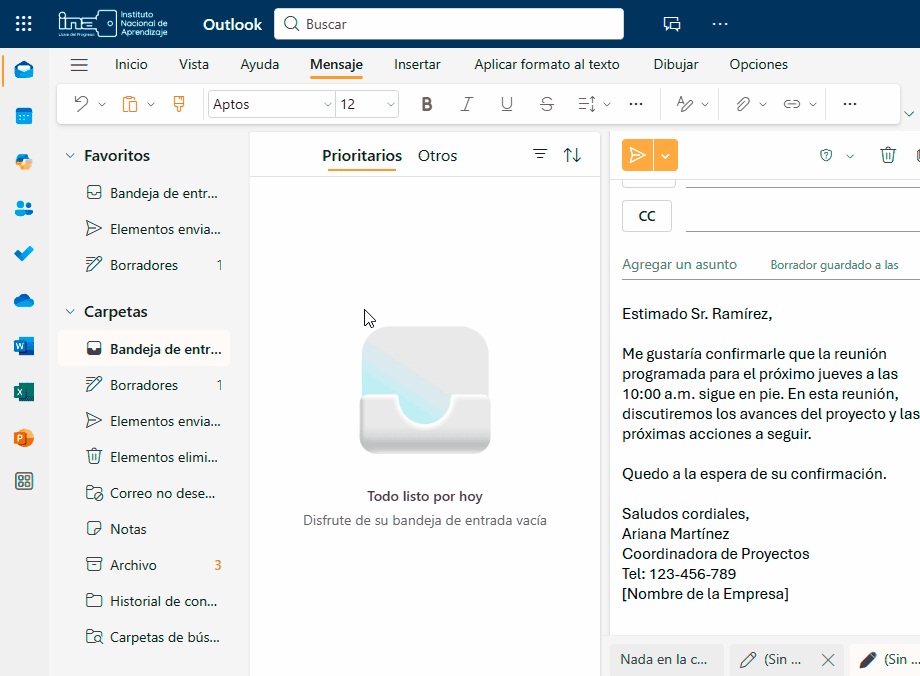Switch to the Otros inbox tab
The image size is (920, 676).
pos(437,156)
